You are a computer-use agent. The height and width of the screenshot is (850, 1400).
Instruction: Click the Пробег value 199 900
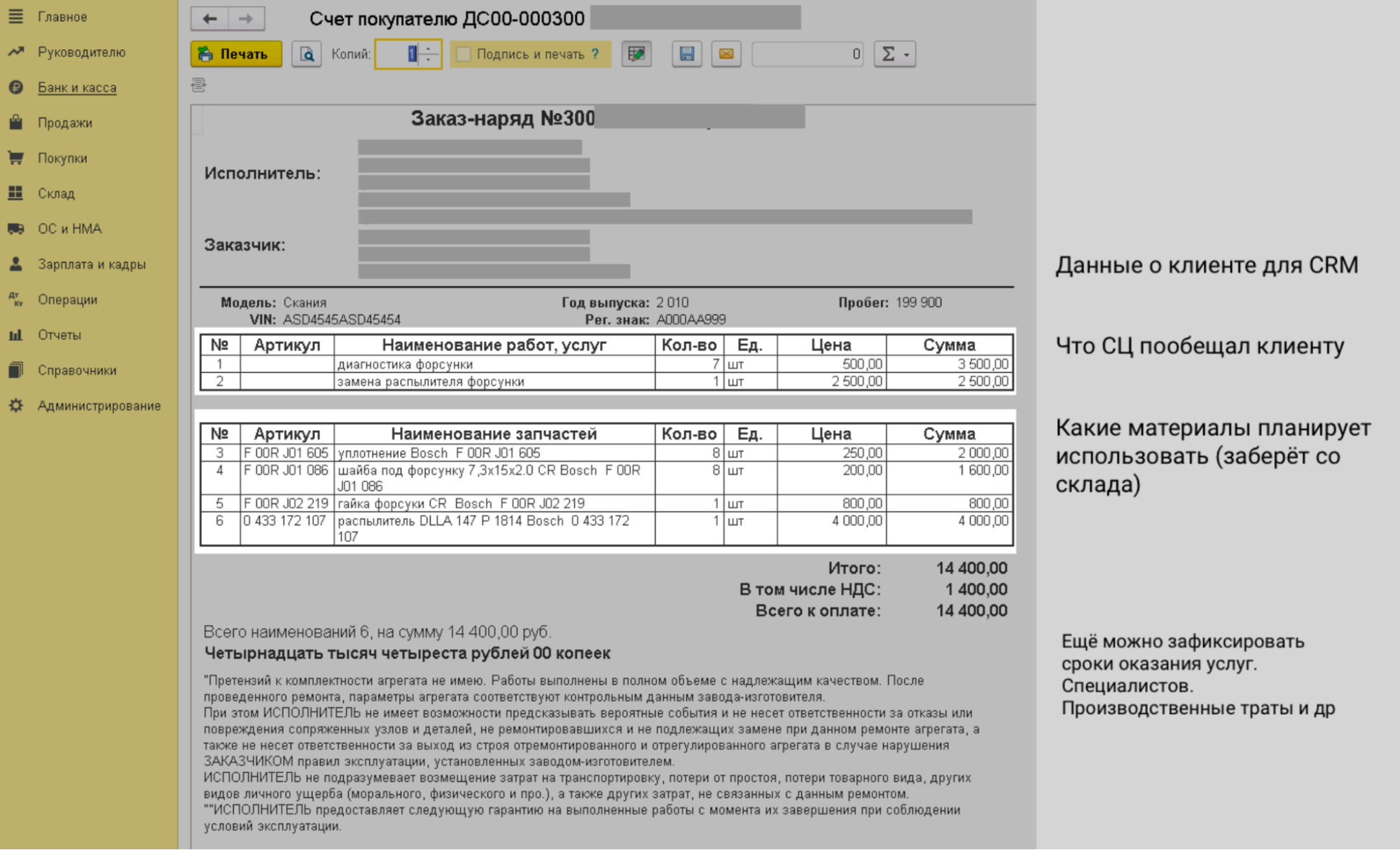[x=918, y=303]
